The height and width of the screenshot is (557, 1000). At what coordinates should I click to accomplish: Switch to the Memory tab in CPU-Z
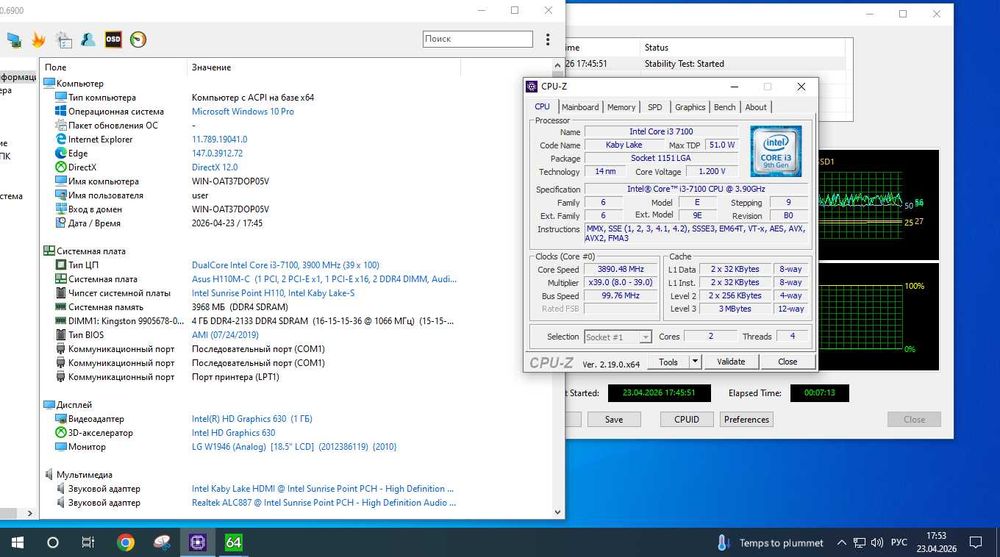(x=621, y=107)
